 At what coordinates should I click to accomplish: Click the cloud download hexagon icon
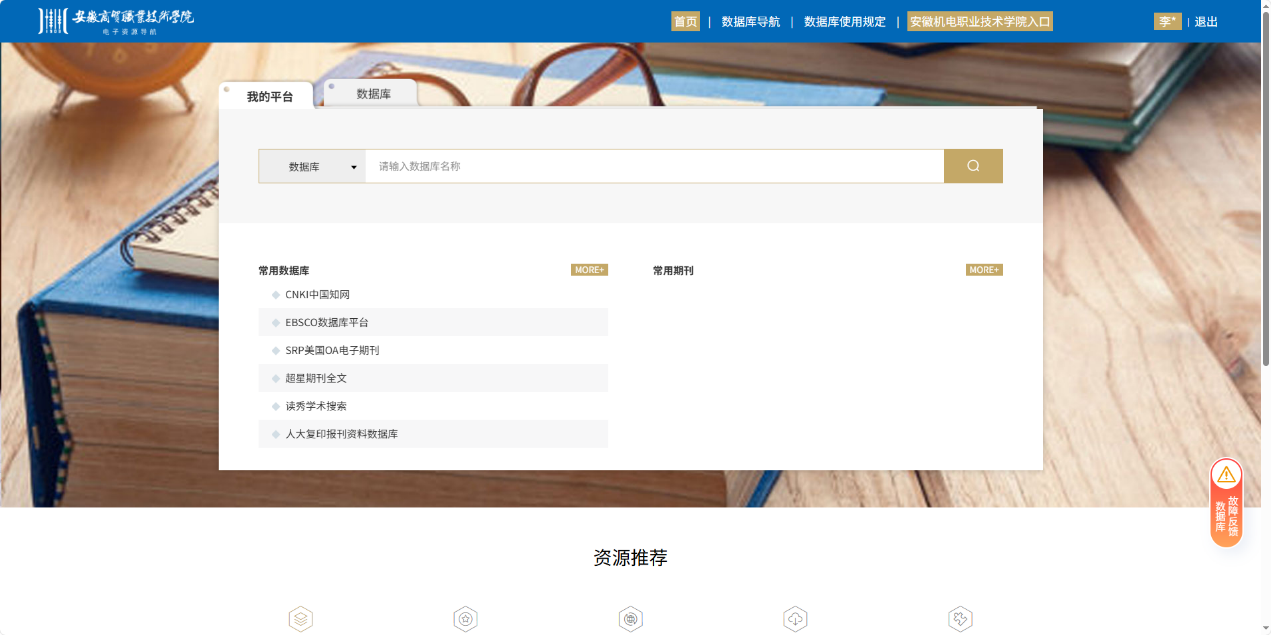tap(795, 619)
